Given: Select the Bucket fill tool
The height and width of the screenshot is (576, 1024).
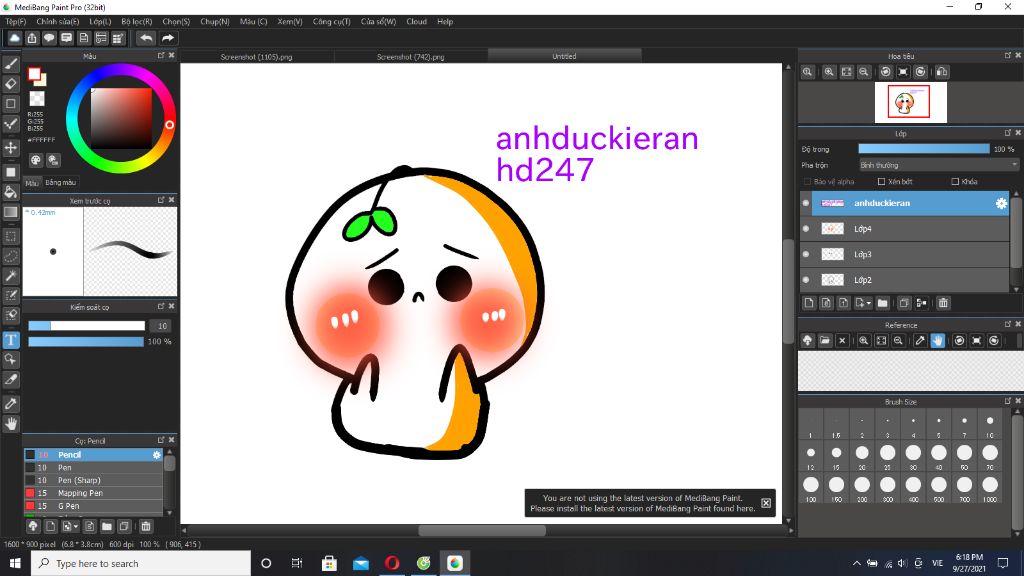Looking at the screenshot, I should [x=11, y=192].
